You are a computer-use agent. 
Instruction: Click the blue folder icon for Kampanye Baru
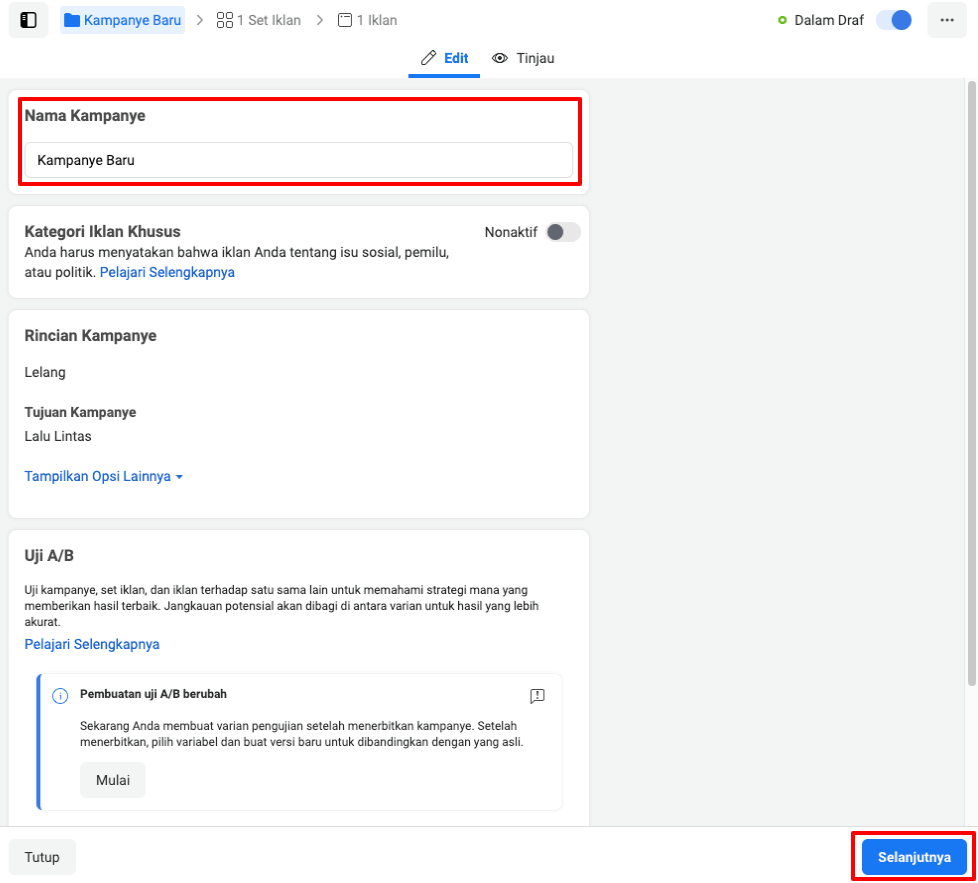[x=72, y=20]
